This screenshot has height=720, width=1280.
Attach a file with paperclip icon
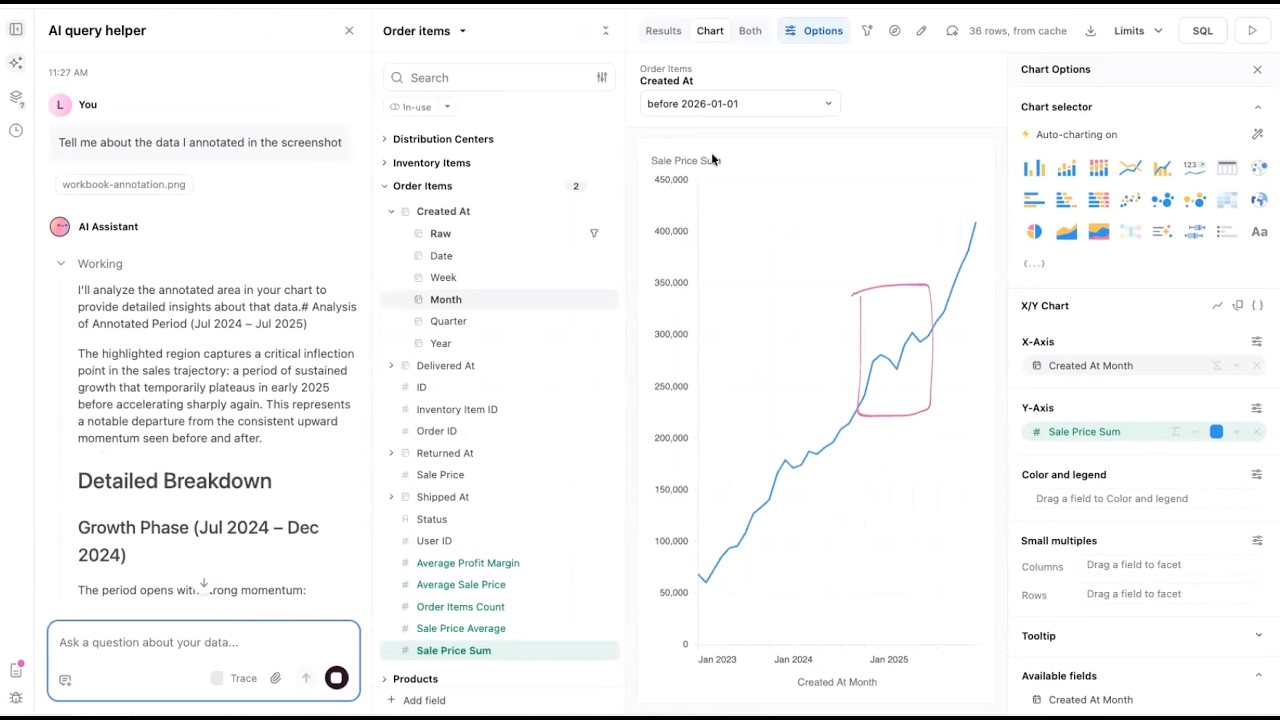point(275,678)
